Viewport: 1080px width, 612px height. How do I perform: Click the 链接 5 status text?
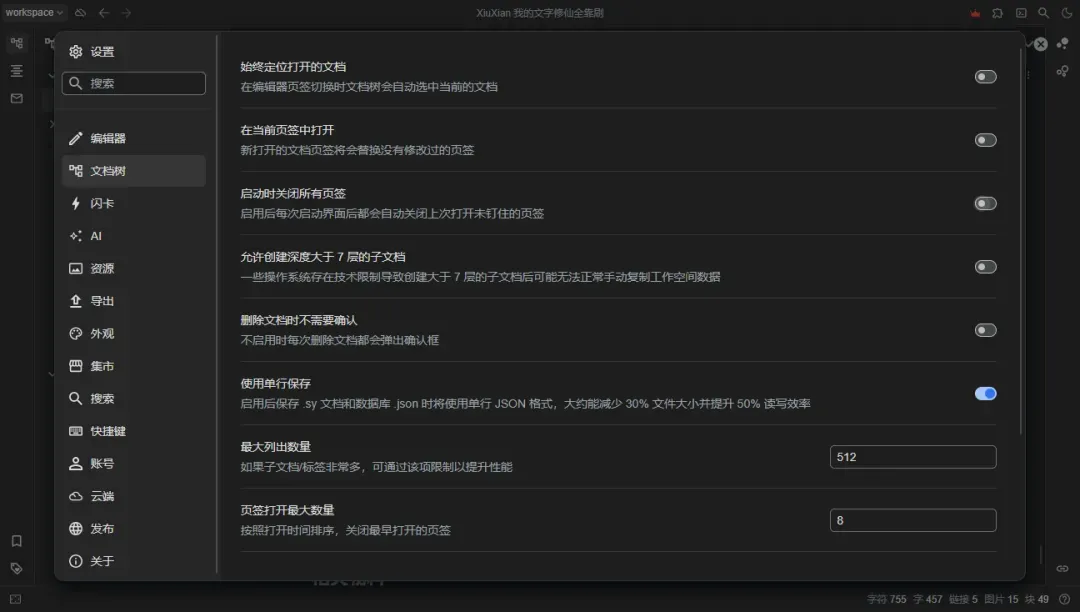point(963,600)
